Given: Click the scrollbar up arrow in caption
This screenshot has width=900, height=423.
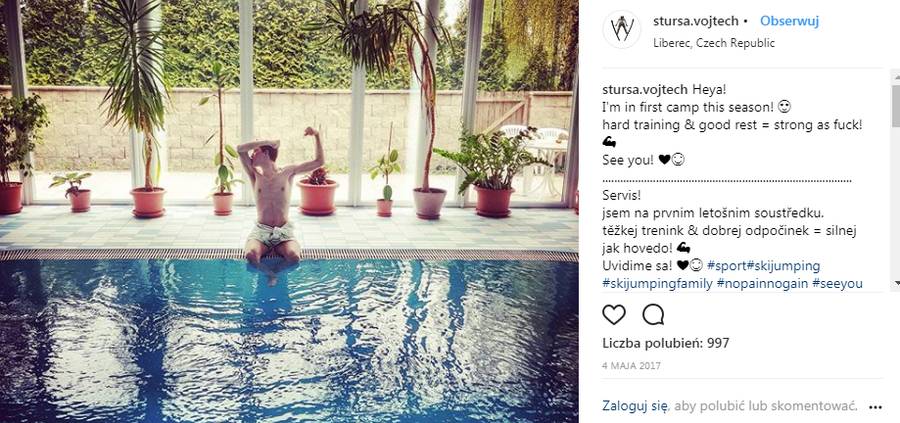Looking at the screenshot, I should click(895, 75).
